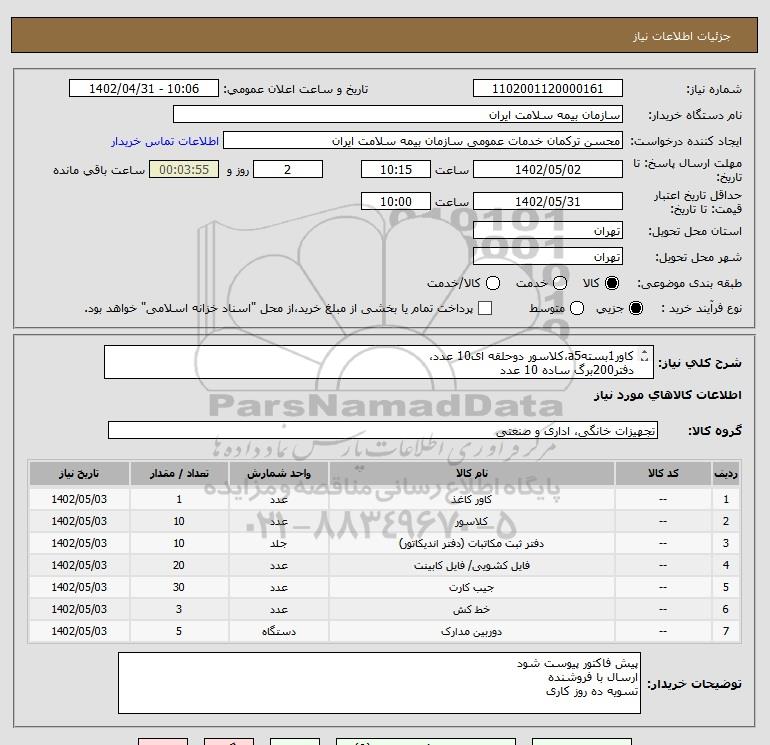
Task: Select the خط کش item row
Action: pyautogui.click(x=385, y=609)
